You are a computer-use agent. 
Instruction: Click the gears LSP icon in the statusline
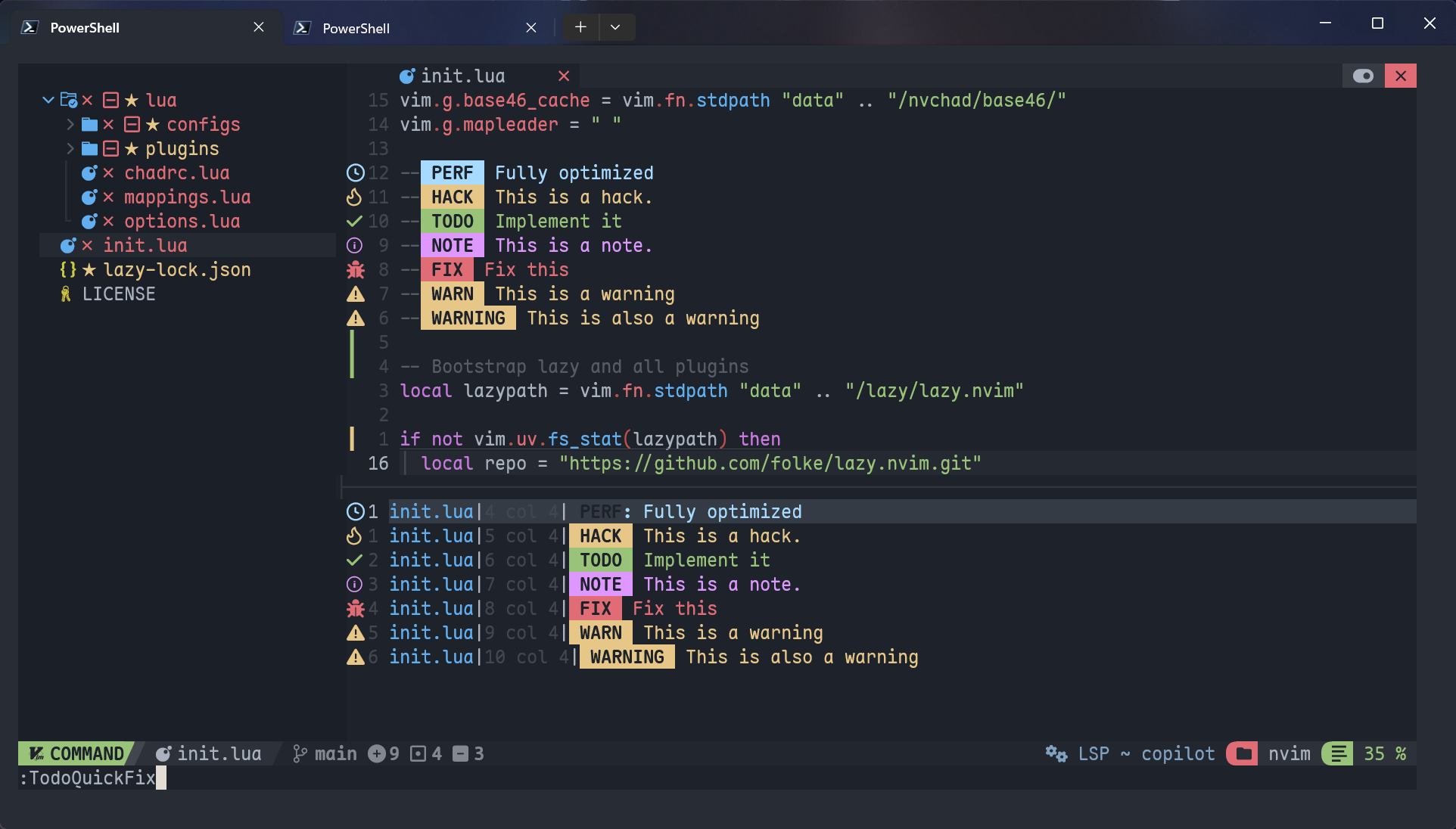(x=1055, y=753)
